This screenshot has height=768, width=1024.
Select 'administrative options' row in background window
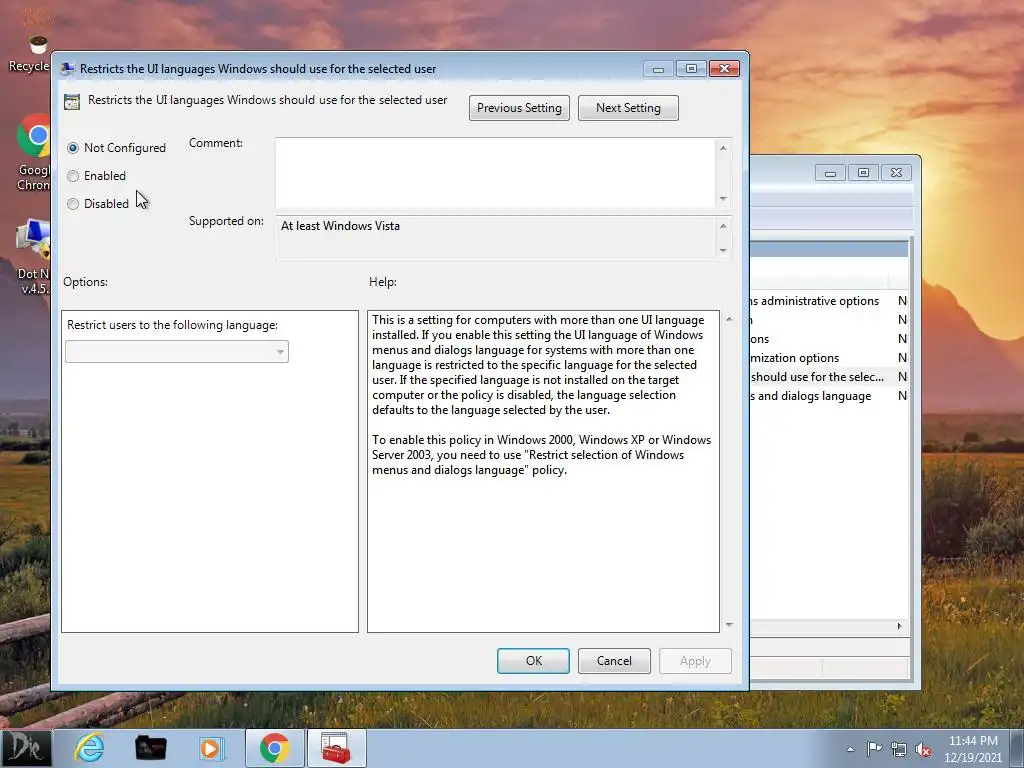click(829, 301)
